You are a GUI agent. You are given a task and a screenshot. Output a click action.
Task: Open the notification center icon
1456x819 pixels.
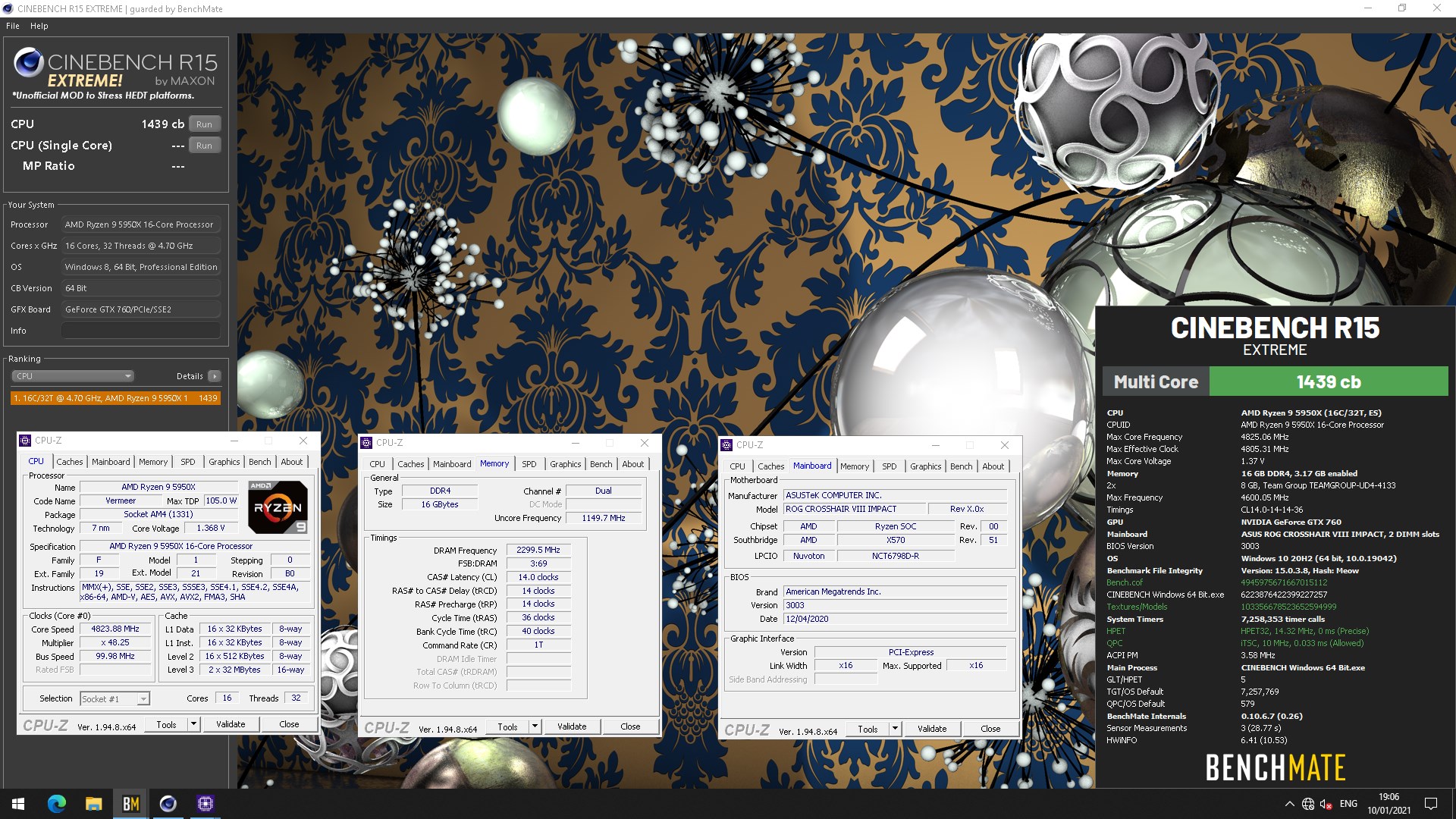(x=1431, y=804)
